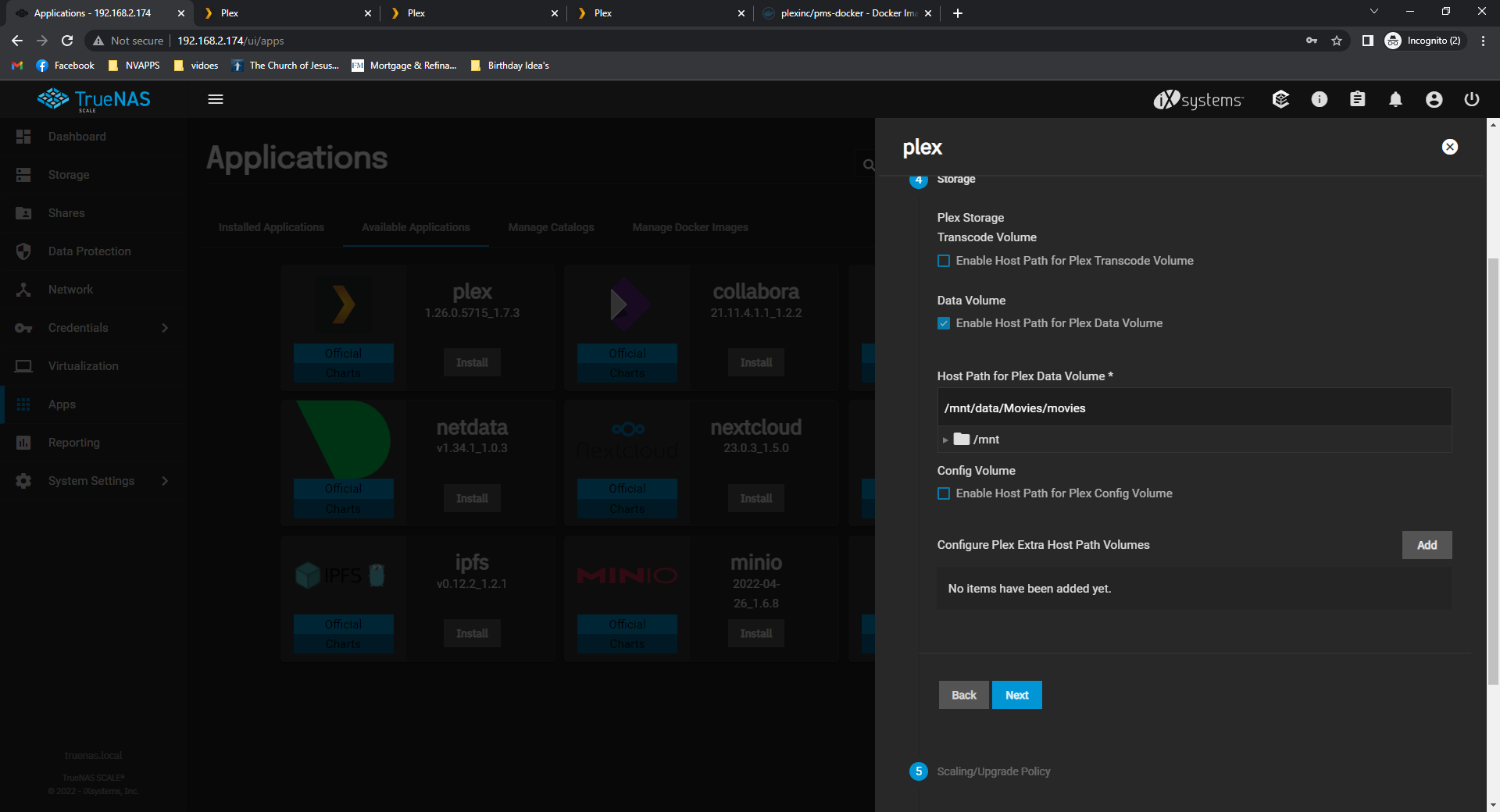The height and width of the screenshot is (812, 1500).
Task: Click the Virtualization monitor icon
Action: (23, 366)
